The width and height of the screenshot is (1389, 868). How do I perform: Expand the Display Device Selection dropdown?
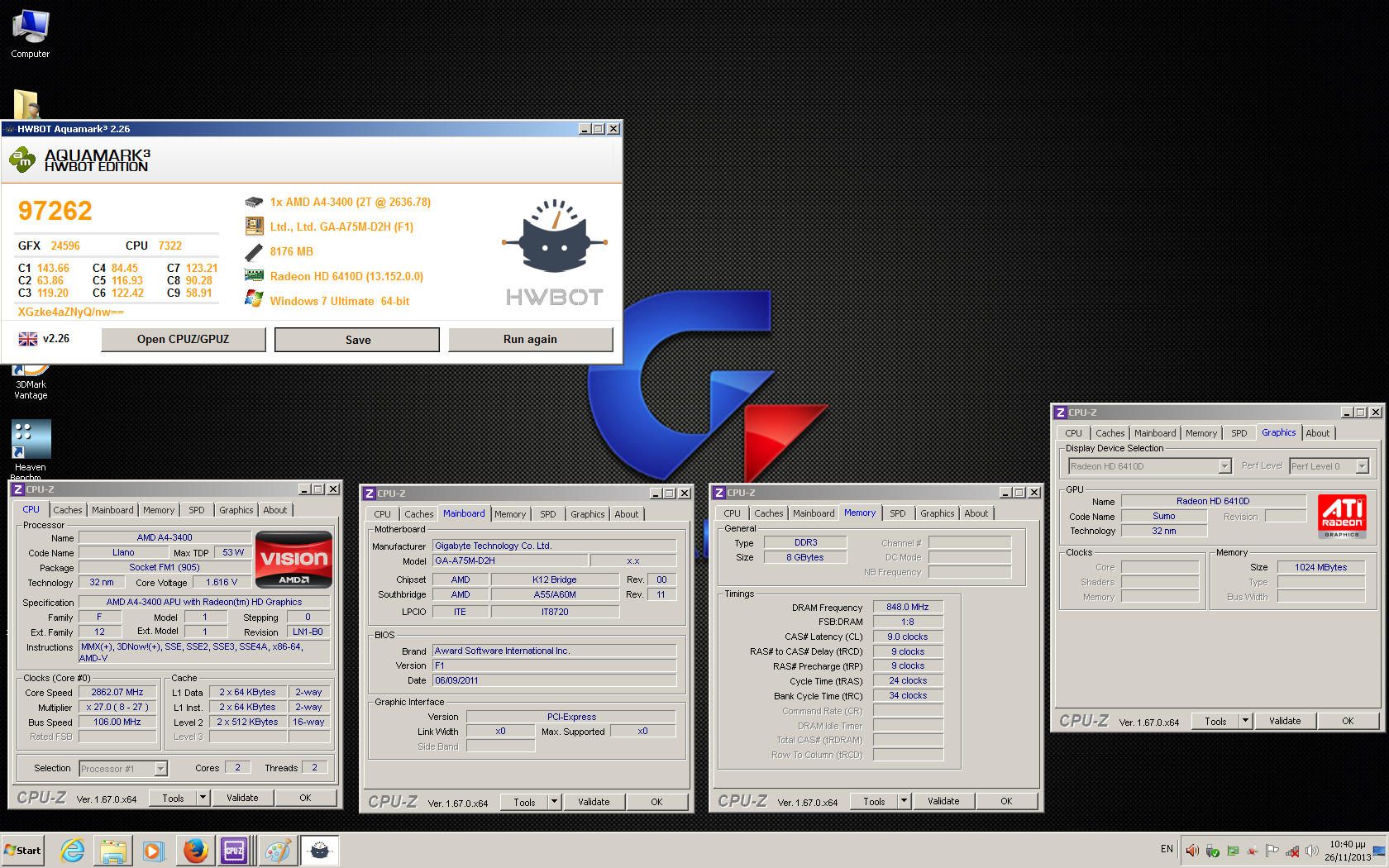coord(1225,466)
